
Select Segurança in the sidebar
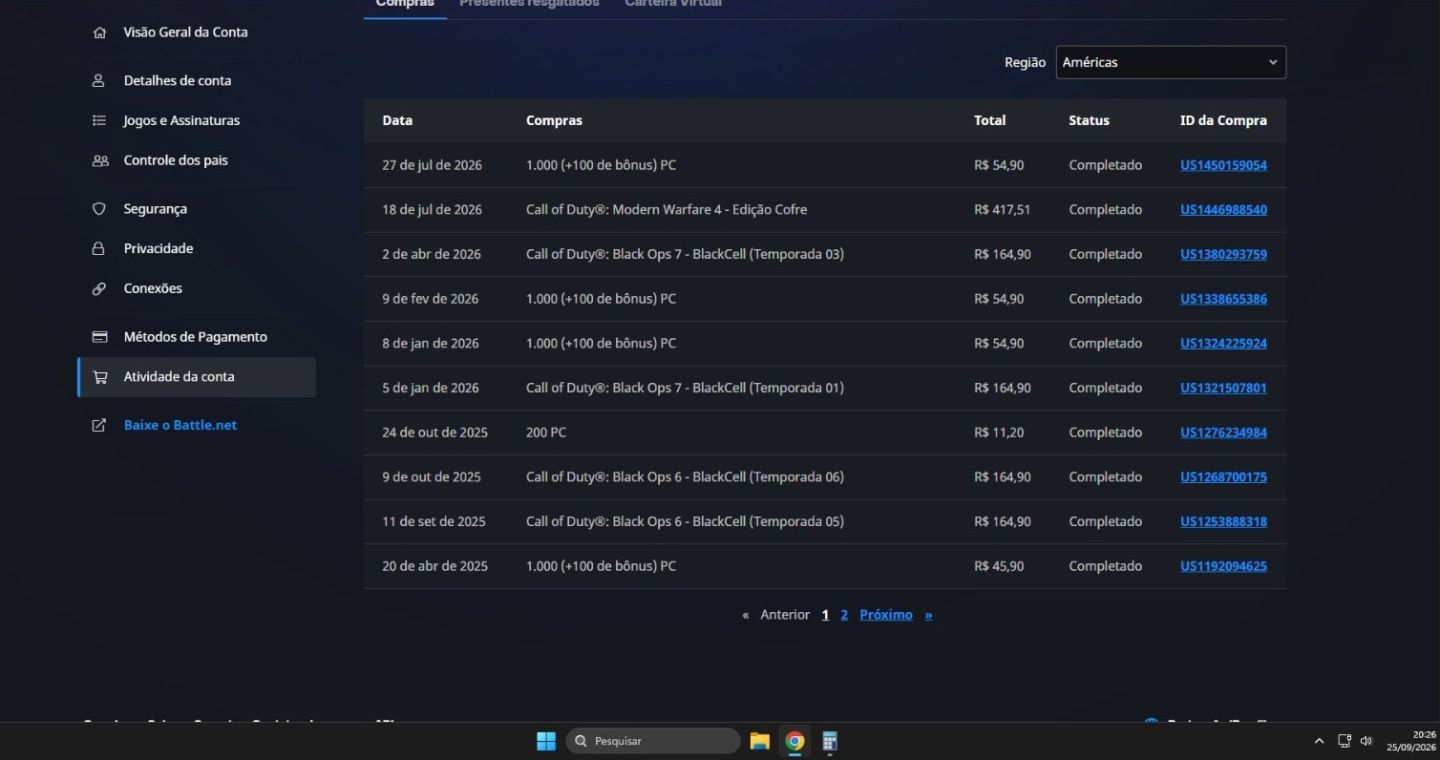155,209
